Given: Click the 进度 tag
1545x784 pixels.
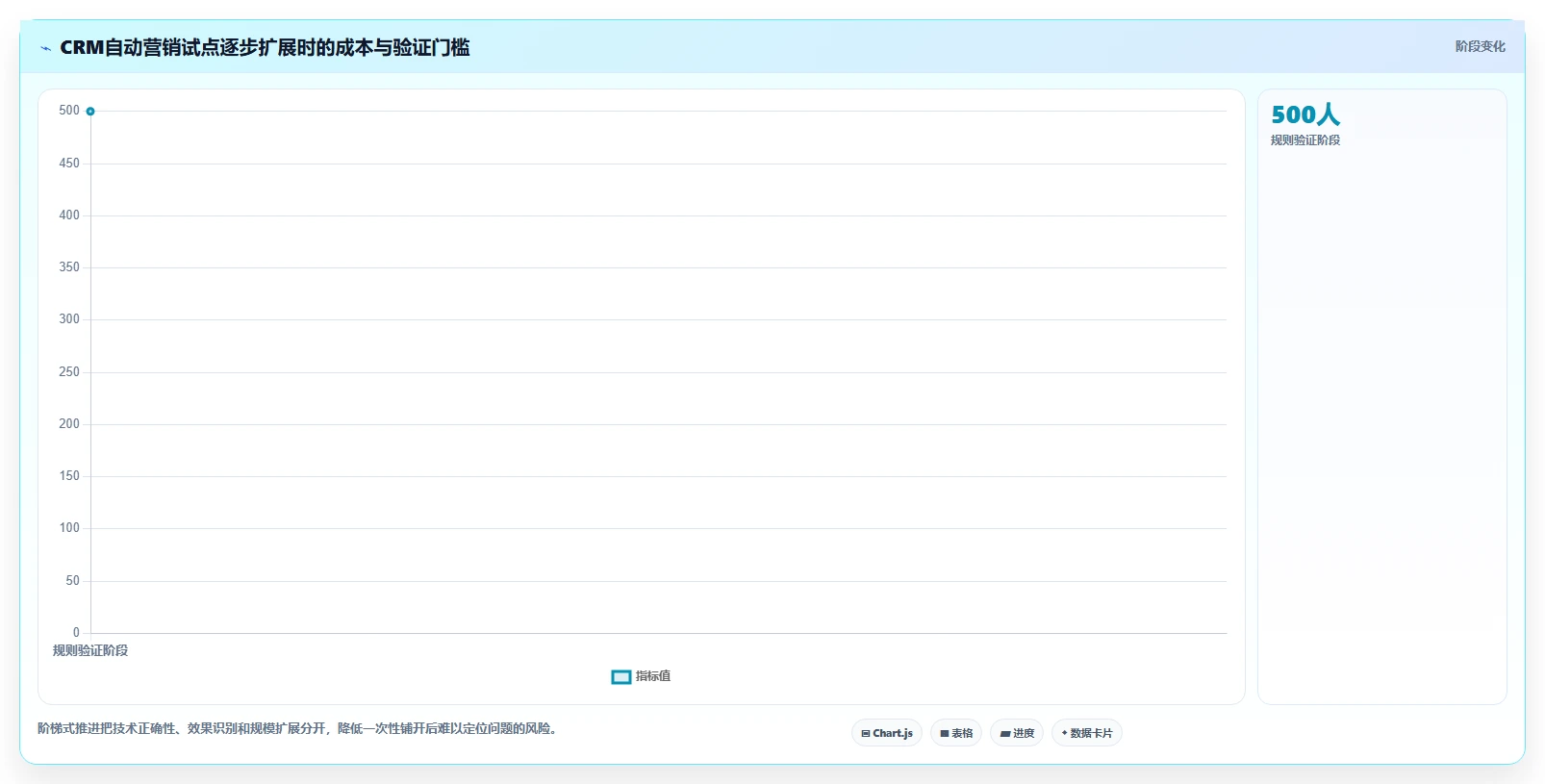Looking at the screenshot, I should (x=1017, y=733).
